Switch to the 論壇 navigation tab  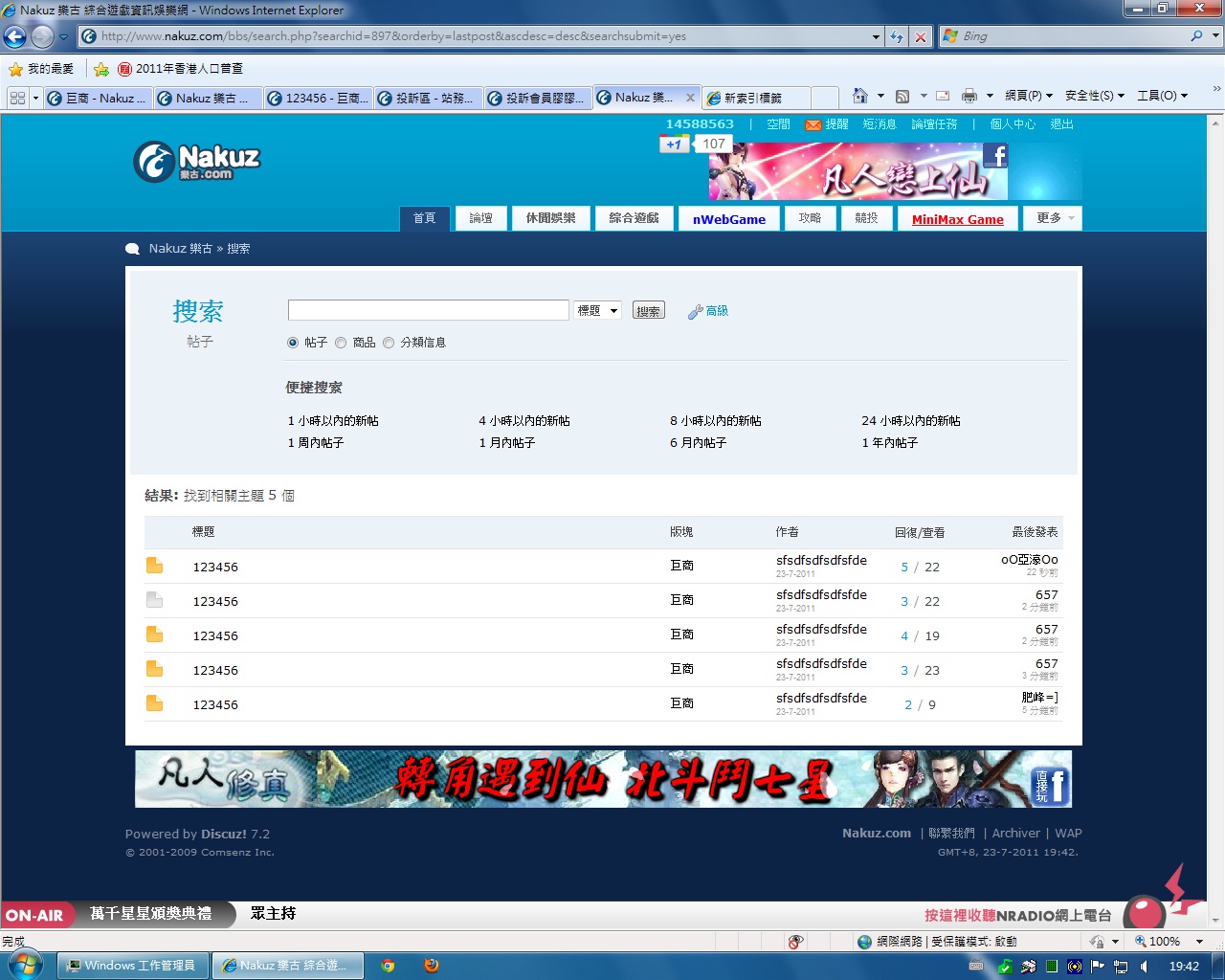coord(480,218)
